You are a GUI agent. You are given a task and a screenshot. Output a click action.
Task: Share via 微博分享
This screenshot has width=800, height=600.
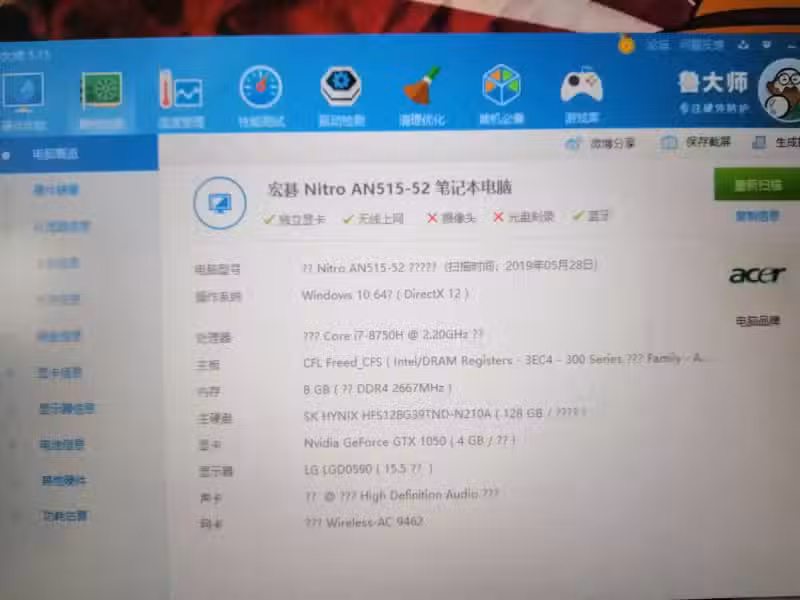click(600, 144)
